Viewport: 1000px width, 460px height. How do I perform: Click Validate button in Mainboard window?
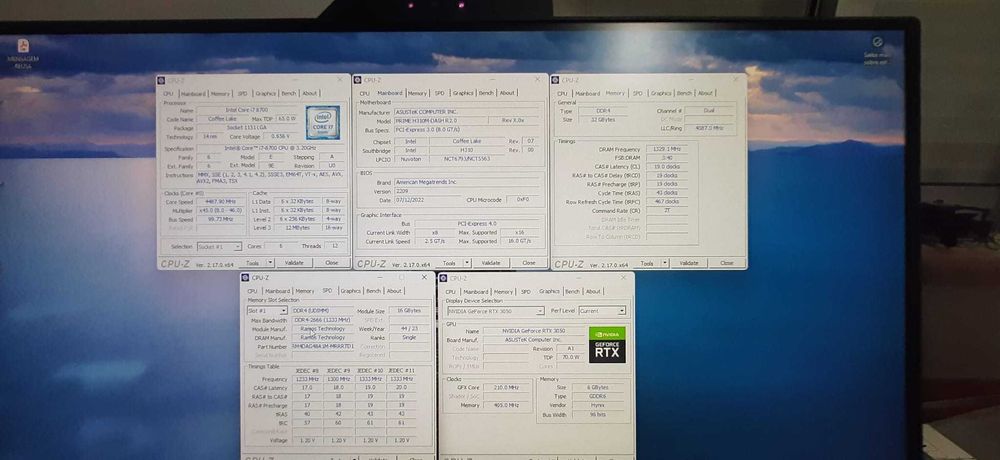pos(491,262)
